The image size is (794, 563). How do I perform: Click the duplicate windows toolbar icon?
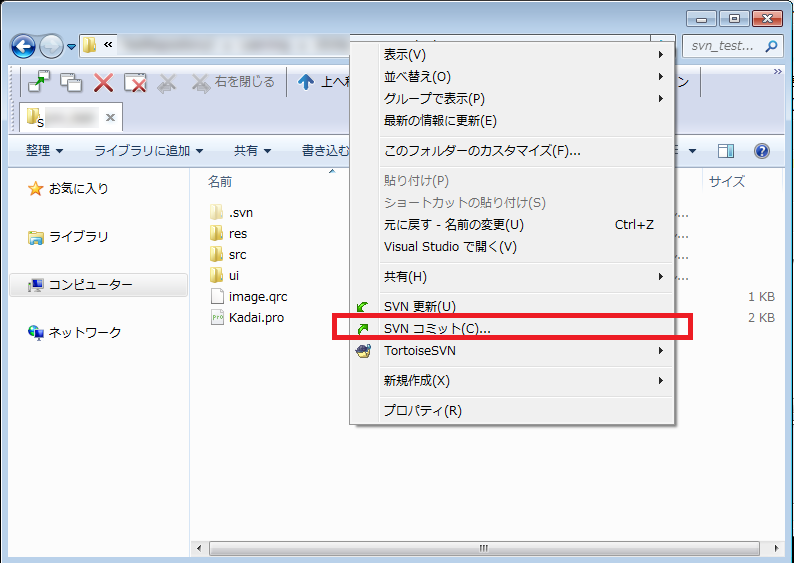click(x=71, y=82)
